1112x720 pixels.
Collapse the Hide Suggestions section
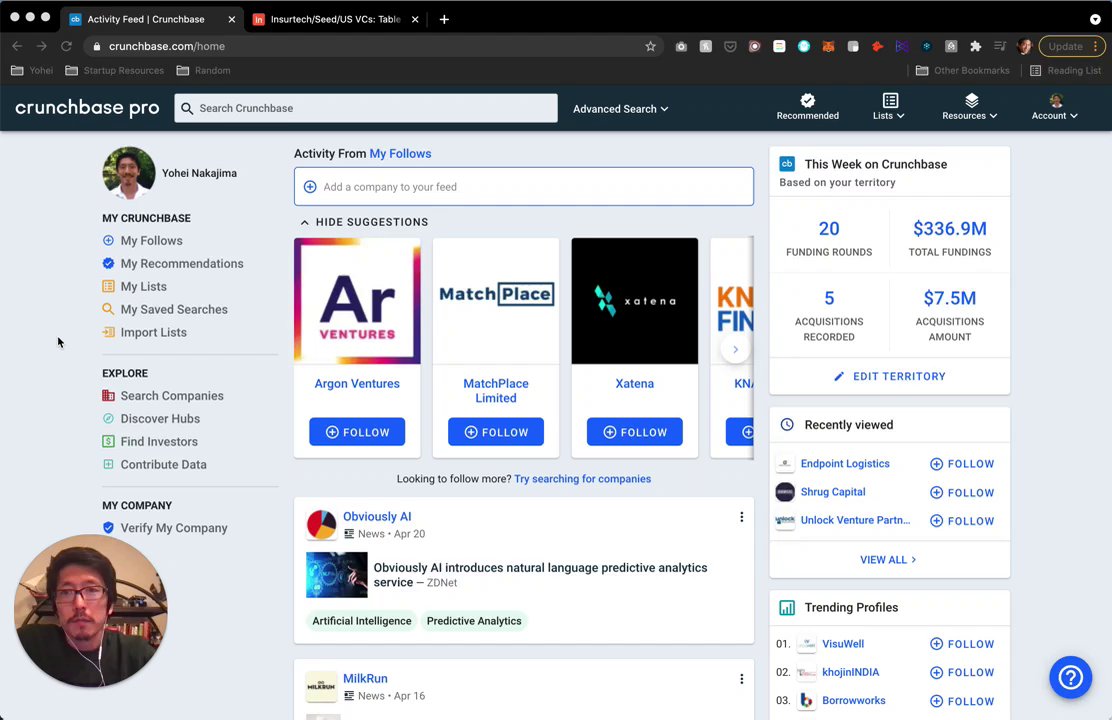(x=364, y=222)
